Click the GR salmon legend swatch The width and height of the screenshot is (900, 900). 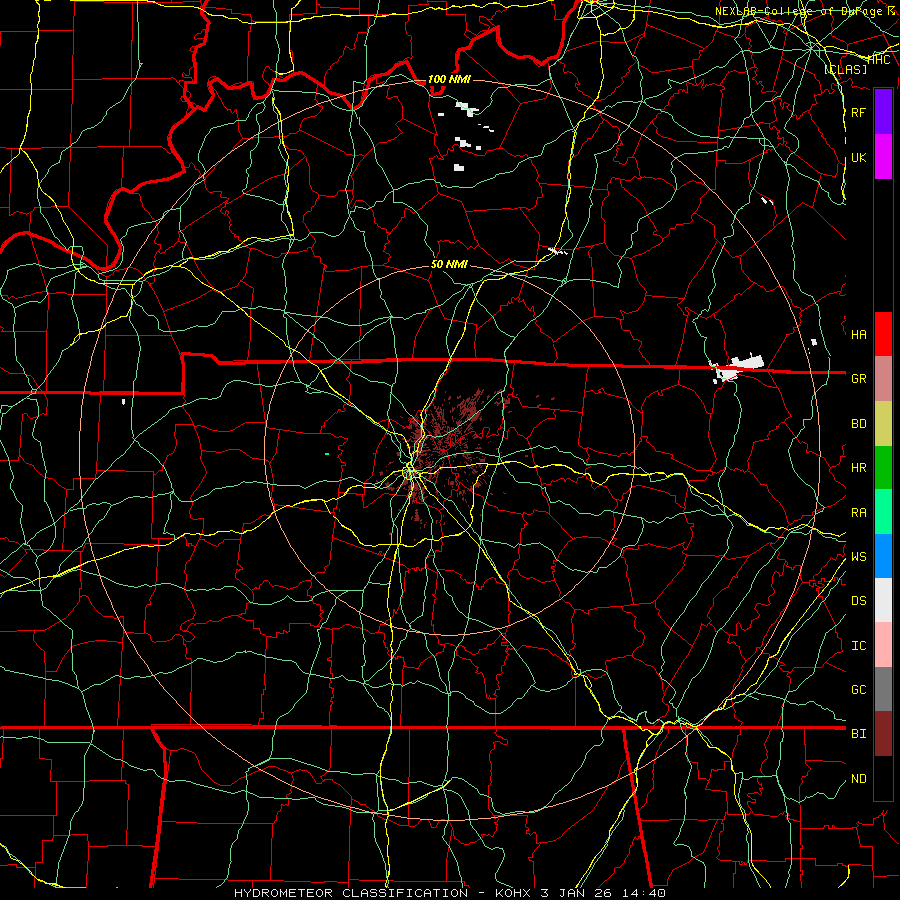click(x=883, y=379)
